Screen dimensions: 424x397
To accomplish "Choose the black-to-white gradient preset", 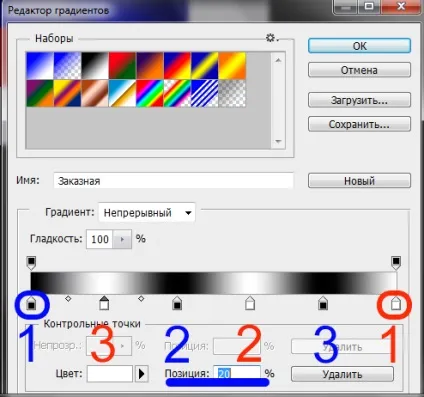I will [95, 66].
